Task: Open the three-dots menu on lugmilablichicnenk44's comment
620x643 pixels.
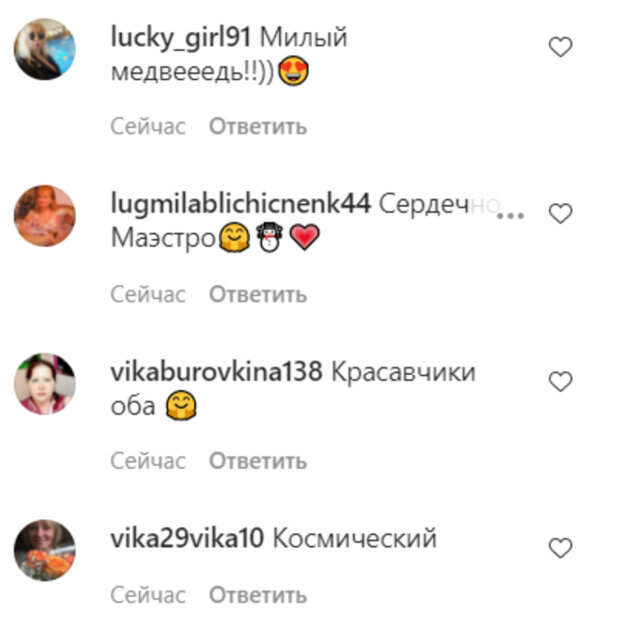Action: tap(511, 215)
